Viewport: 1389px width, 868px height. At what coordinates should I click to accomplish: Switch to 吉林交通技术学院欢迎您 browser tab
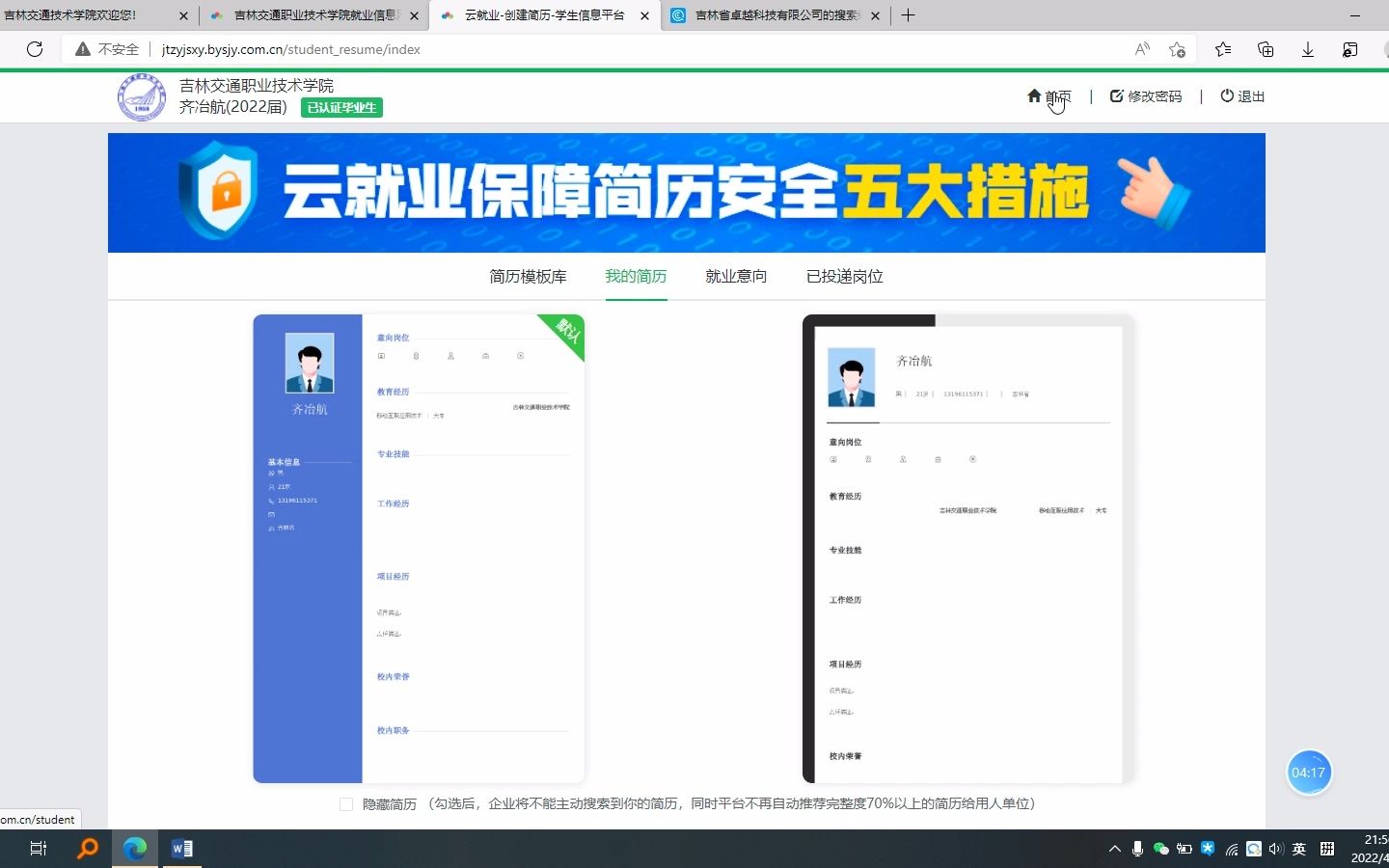(x=87, y=15)
